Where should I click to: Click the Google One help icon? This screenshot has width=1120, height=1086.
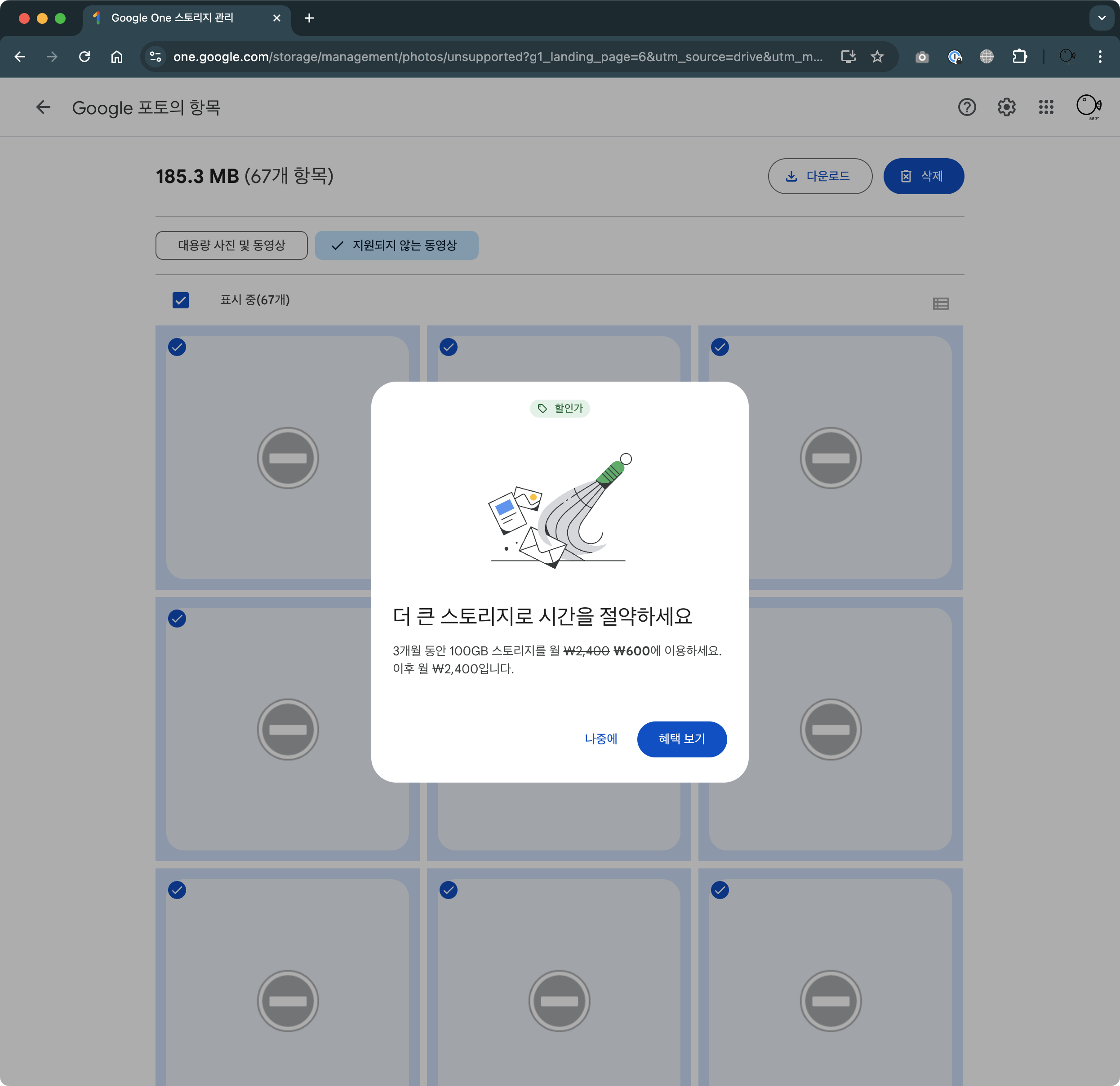(x=966, y=107)
